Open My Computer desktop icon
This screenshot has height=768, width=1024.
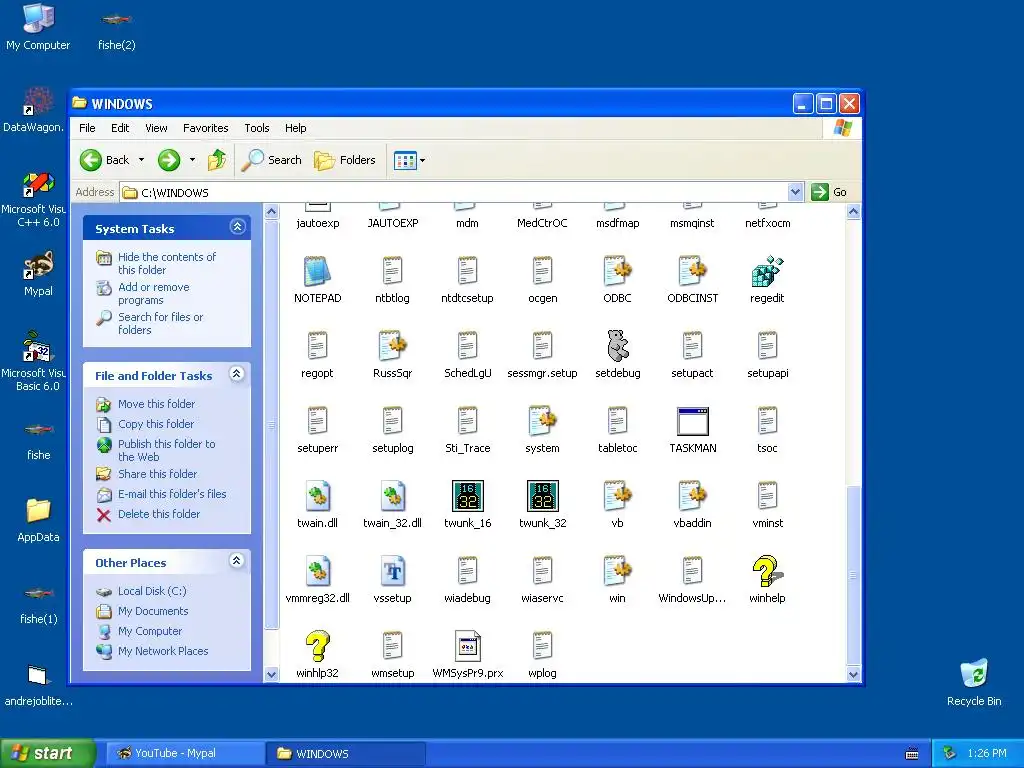[x=38, y=18]
